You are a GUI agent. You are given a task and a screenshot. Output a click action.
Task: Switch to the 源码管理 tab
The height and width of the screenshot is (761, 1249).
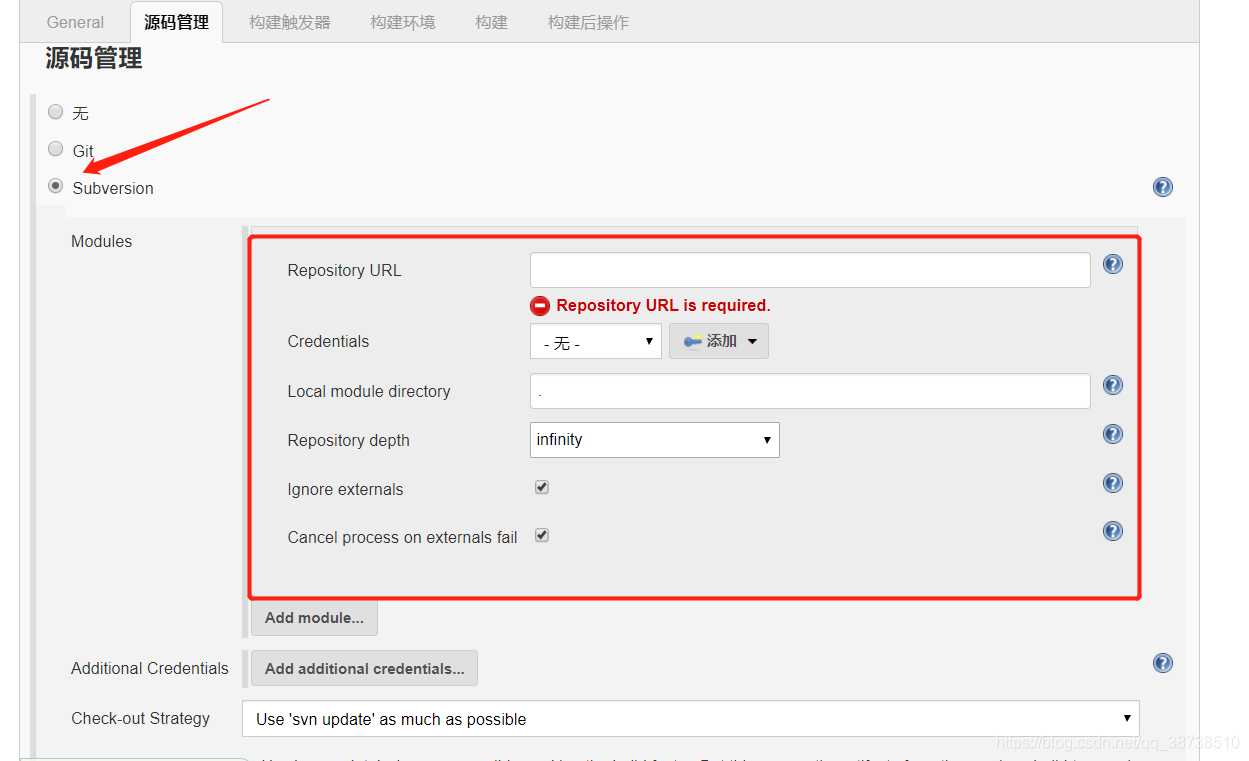(x=177, y=22)
